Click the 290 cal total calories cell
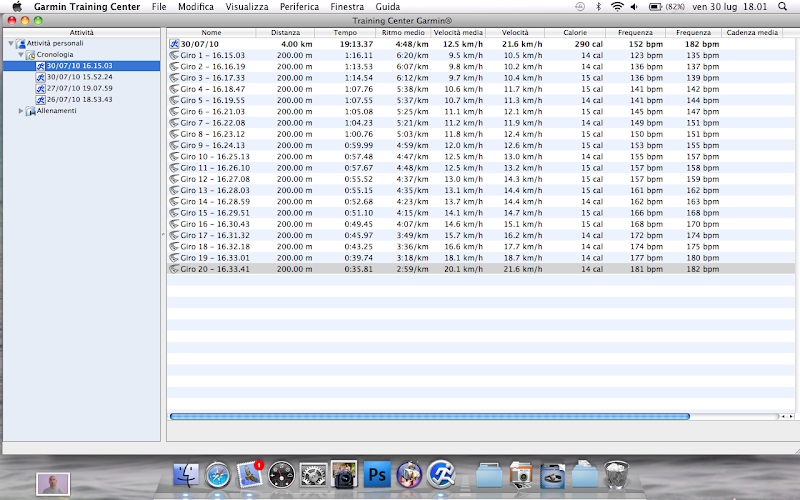The width and height of the screenshot is (800, 500). pyautogui.click(x=589, y=44)
